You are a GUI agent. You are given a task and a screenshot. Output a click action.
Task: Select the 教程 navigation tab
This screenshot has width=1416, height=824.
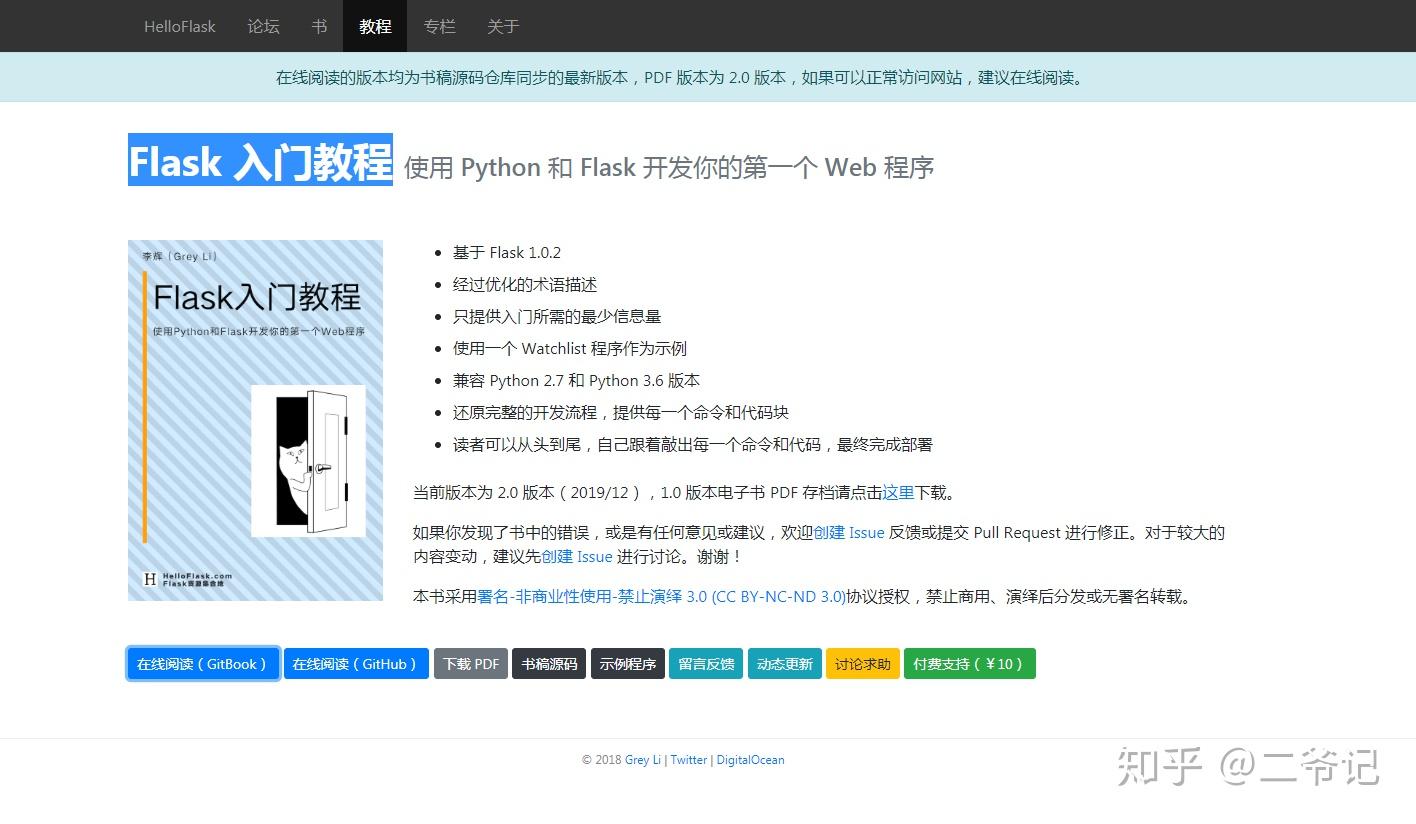click(375, 27)
